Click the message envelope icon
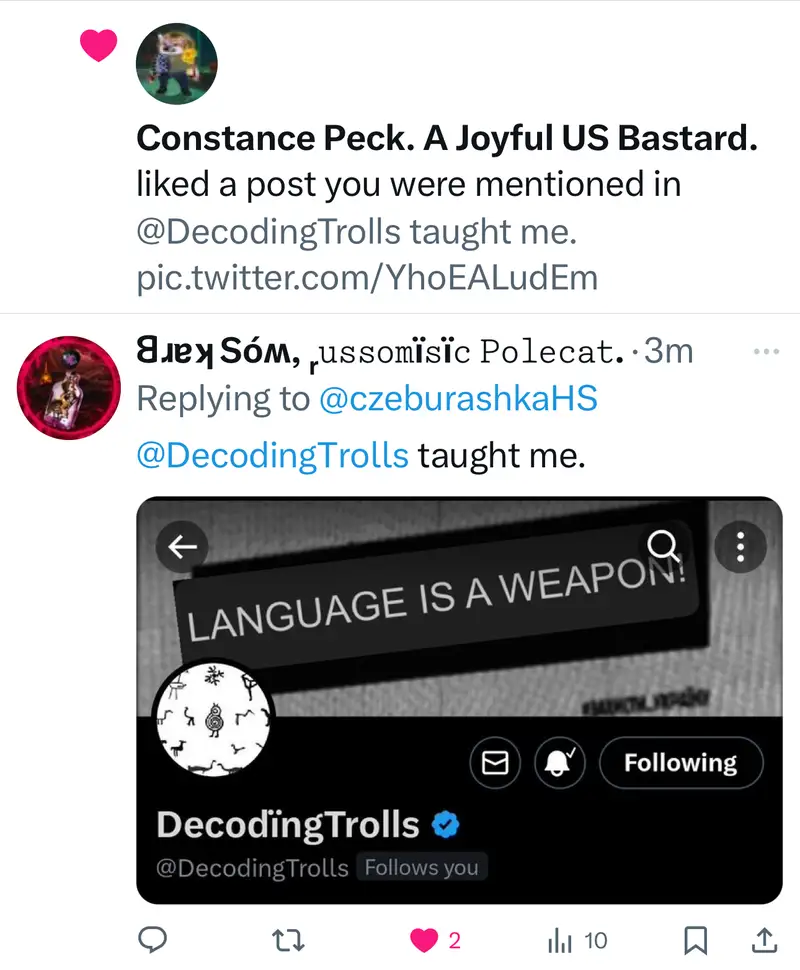800x970 pixels. [496, 764]
